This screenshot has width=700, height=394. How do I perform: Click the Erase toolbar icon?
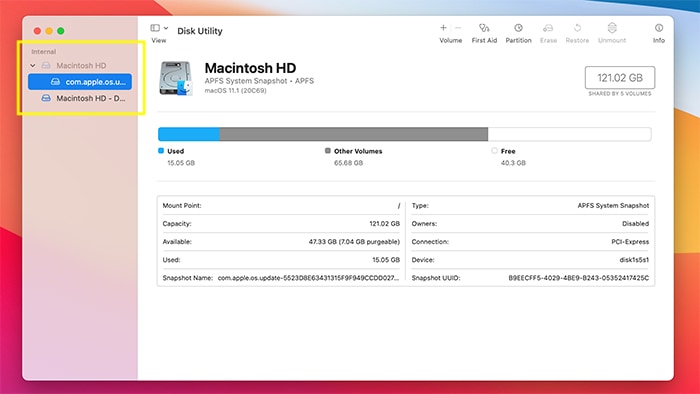[548, 28]
